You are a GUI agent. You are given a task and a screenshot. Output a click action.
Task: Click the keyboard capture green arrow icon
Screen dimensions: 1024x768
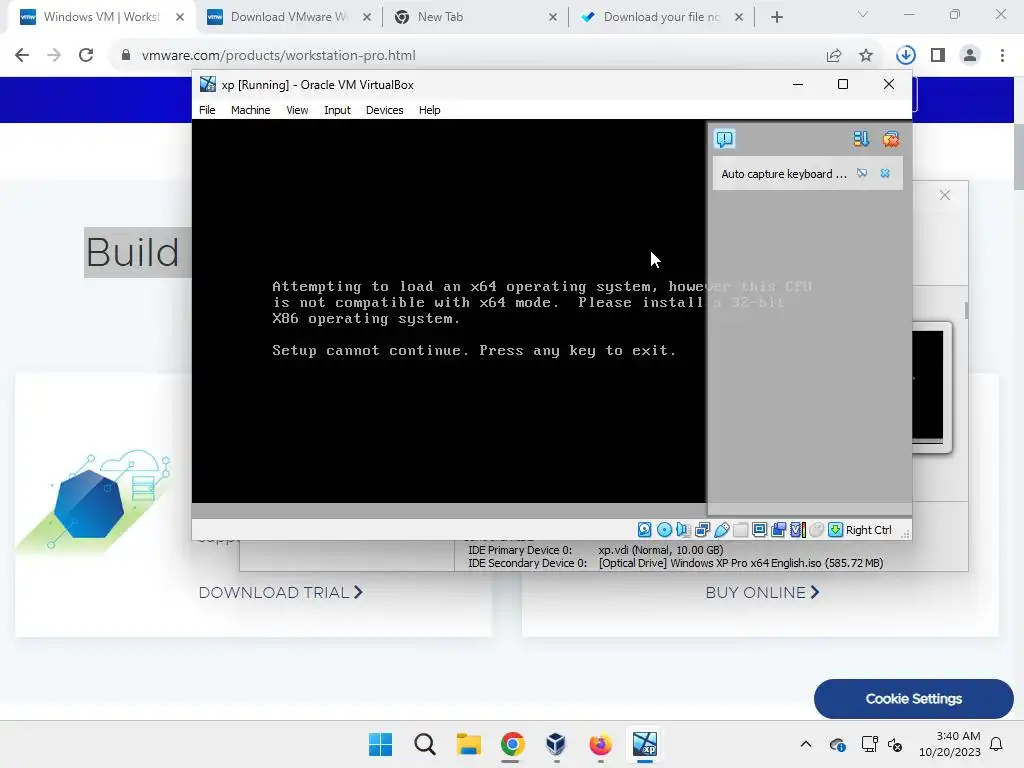click(835, 530)
